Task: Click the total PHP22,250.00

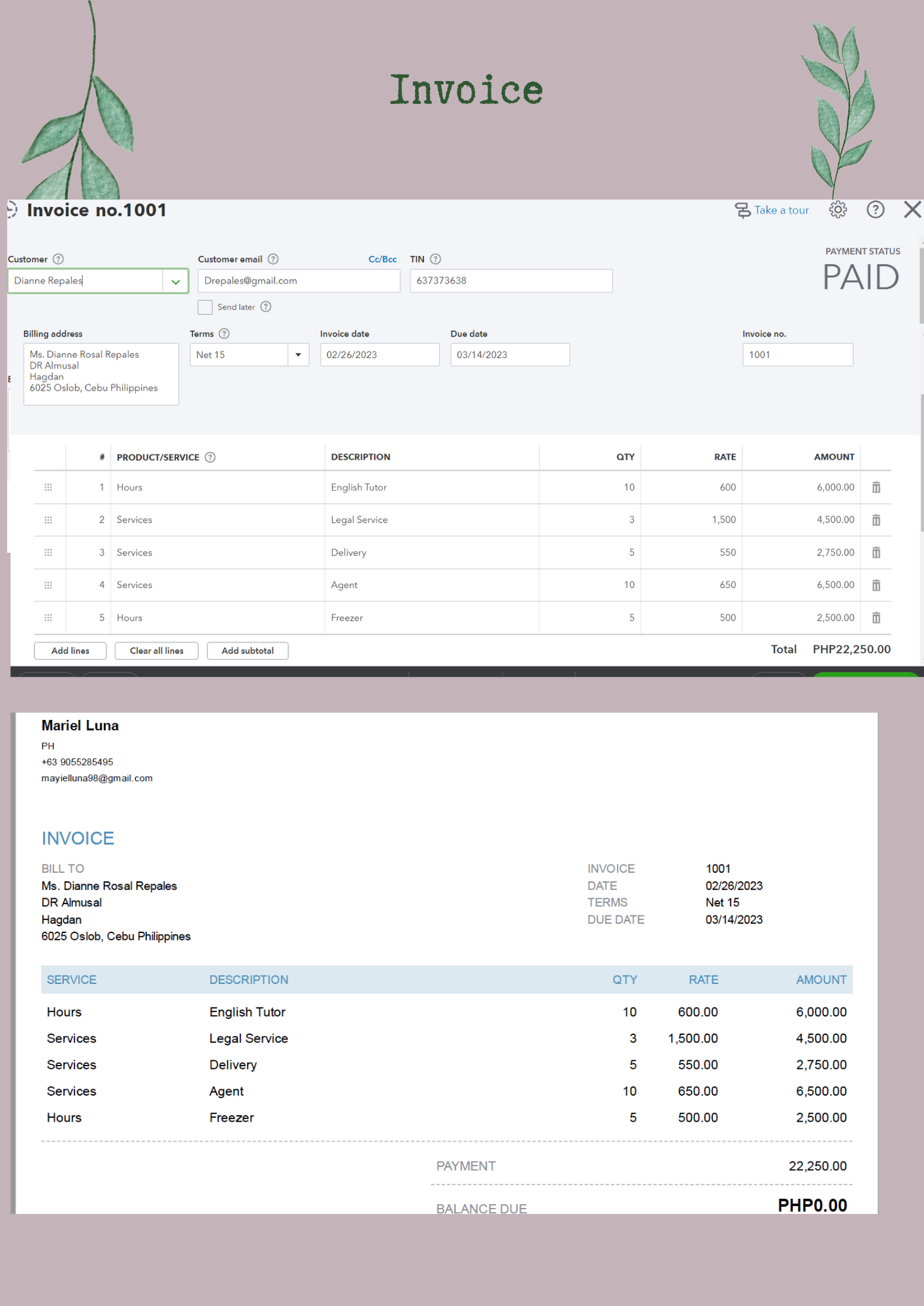Action: point(851,649)
